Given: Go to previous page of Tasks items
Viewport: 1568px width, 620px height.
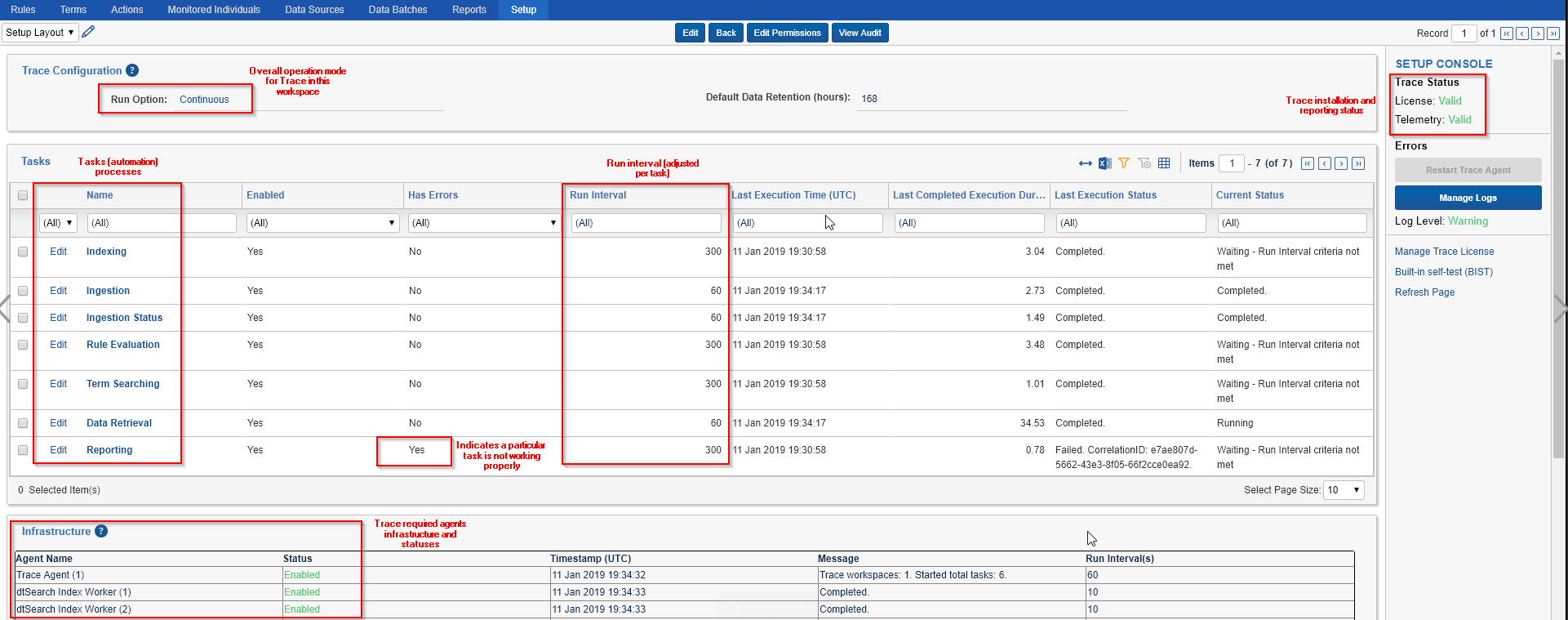Looking at the screenshot, I should point(1325,163).
